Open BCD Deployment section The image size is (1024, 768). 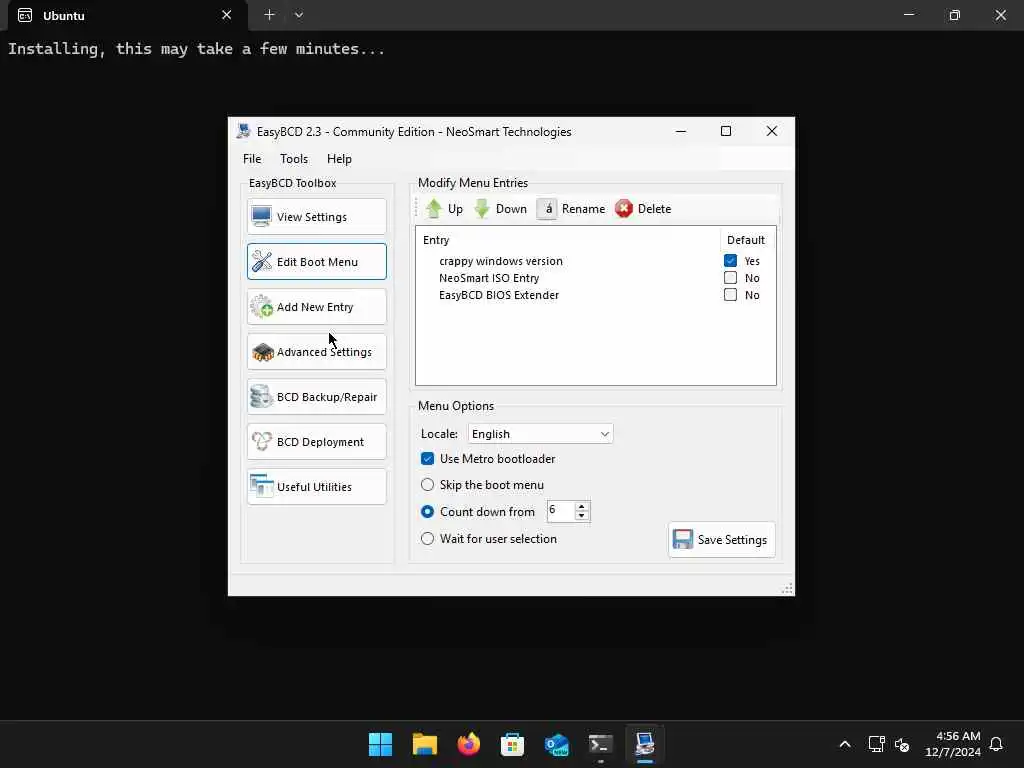click(x=317, y=442)
